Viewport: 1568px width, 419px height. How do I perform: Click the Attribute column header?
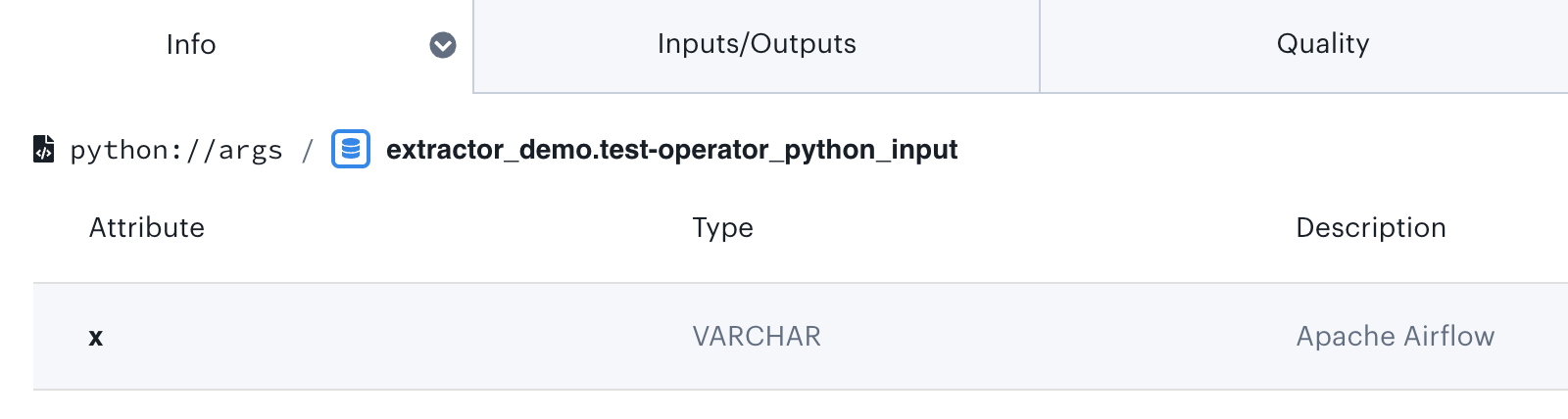pos(147,228)
